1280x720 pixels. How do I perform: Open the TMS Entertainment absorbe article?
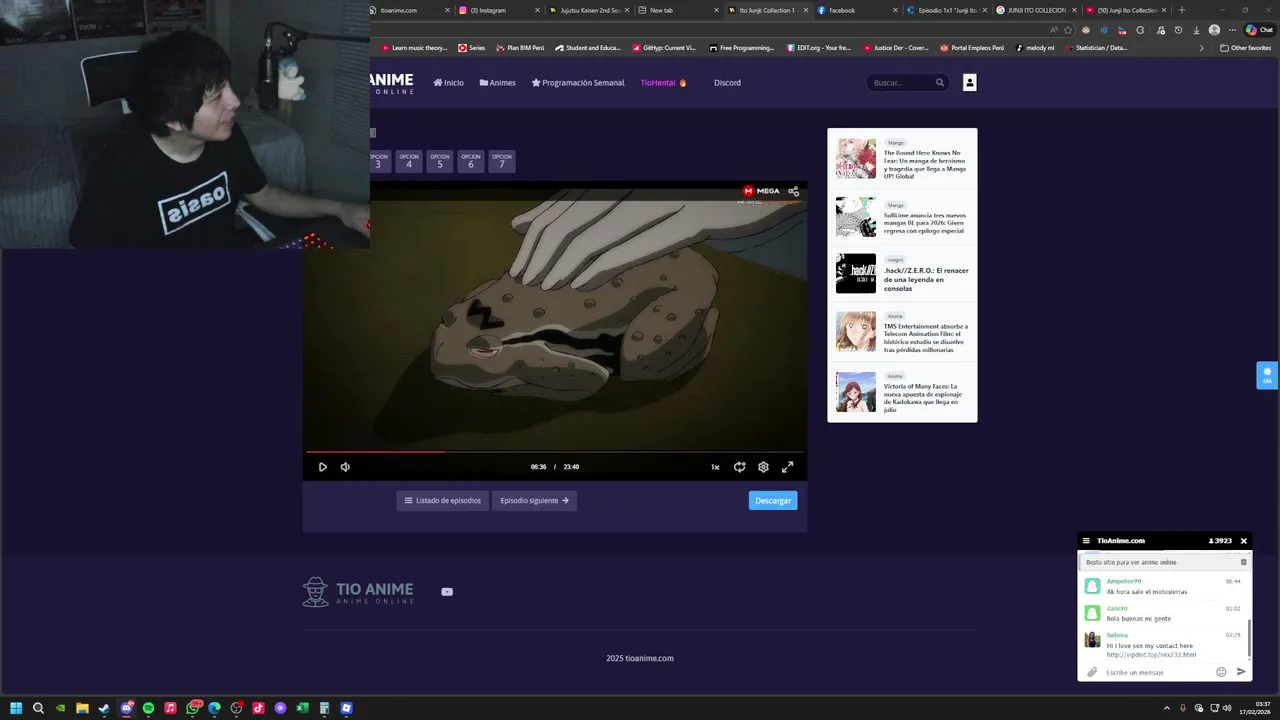click(902, 332)
